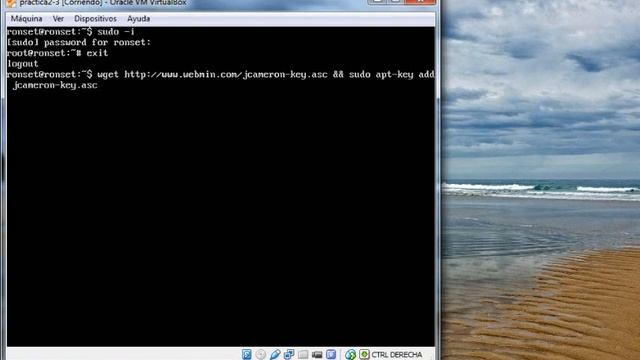The height and width of the screenshot is (360, 640).
Task: Click the network adapters icon with two monitors
Action: coord(289,354)
